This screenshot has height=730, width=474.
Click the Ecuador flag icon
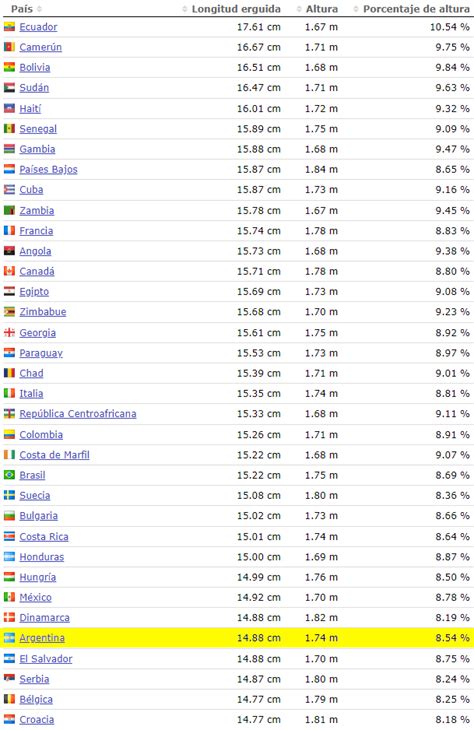point(9,27)
